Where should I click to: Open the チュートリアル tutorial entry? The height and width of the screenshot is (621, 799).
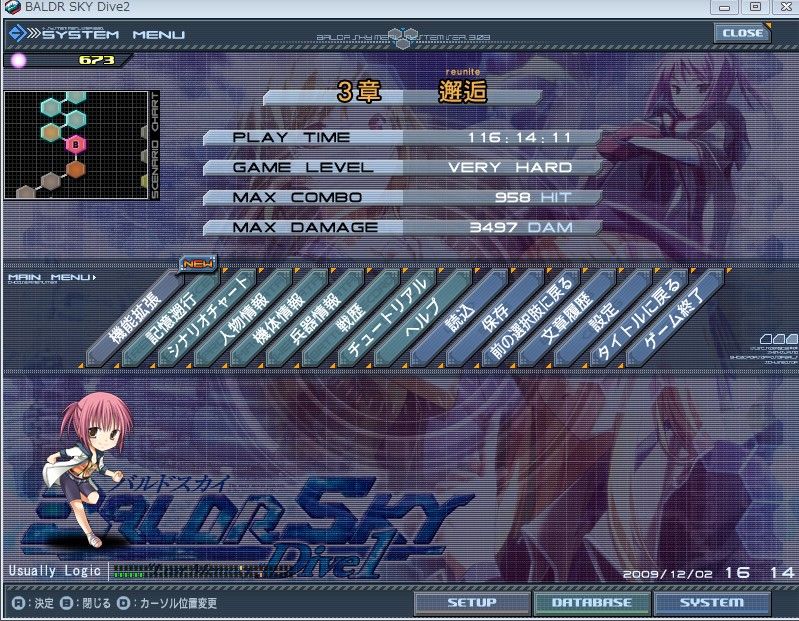(x=387, y=318)
